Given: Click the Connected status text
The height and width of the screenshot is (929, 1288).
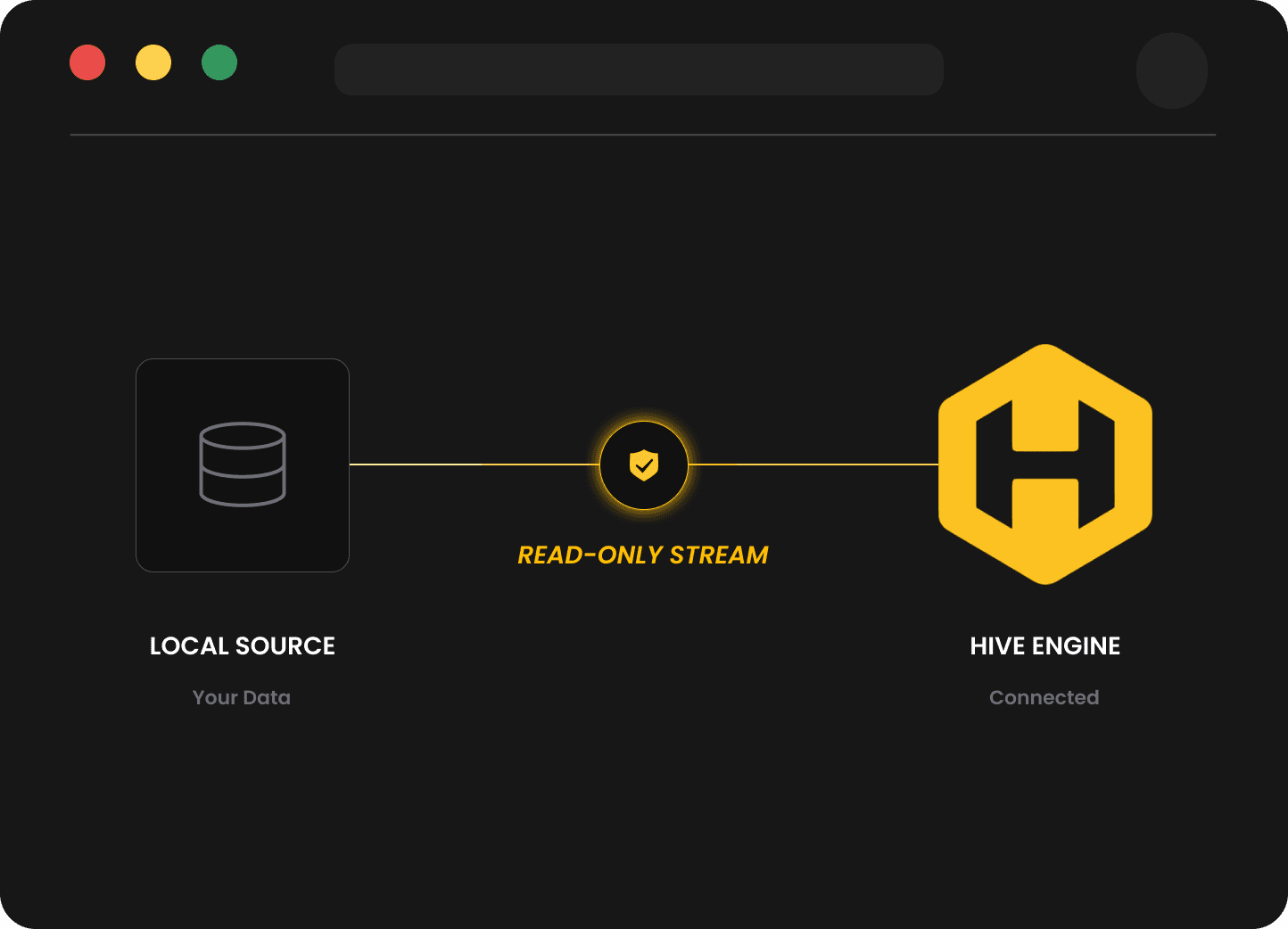Looking at the screenshot, I should point(1044,697).
